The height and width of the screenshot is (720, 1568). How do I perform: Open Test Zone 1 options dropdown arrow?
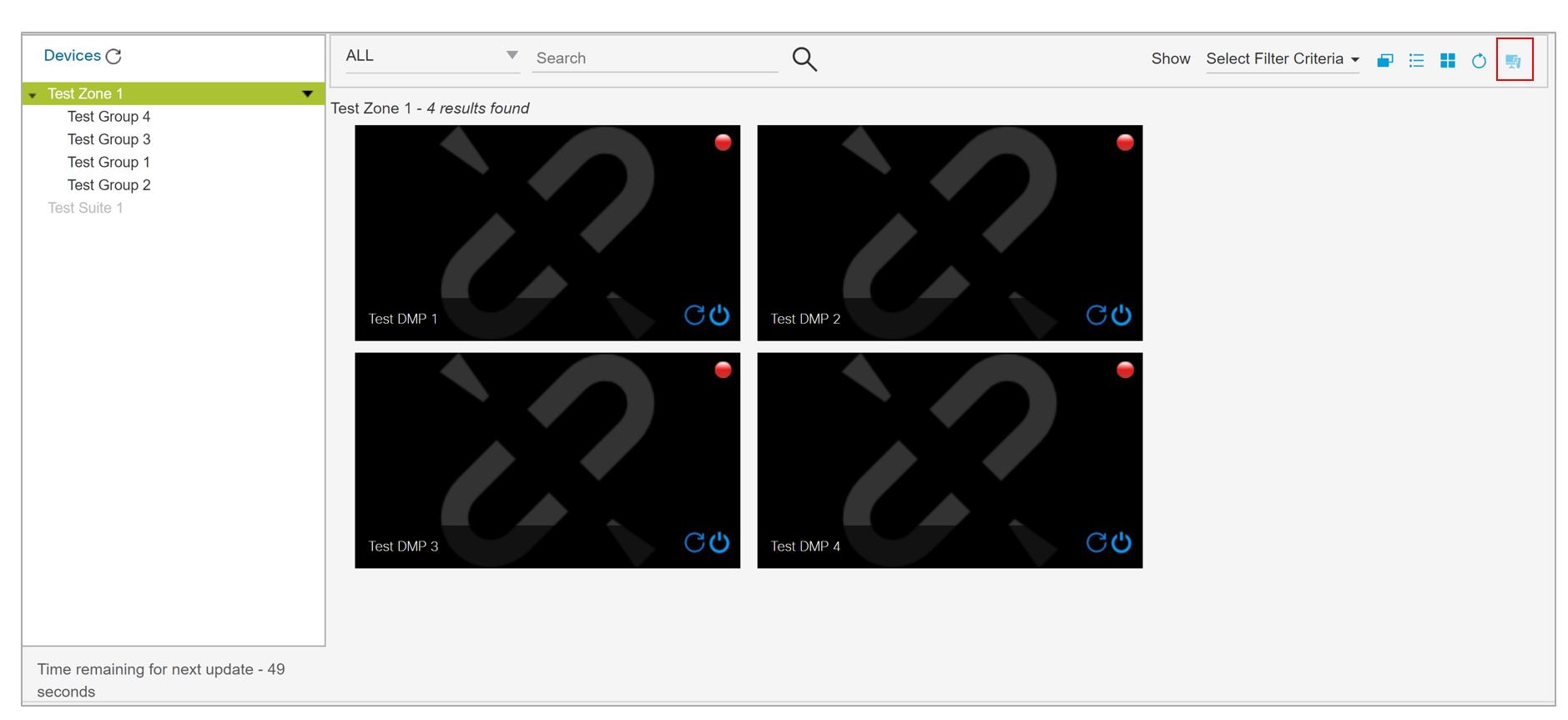[x=307, y=93]
